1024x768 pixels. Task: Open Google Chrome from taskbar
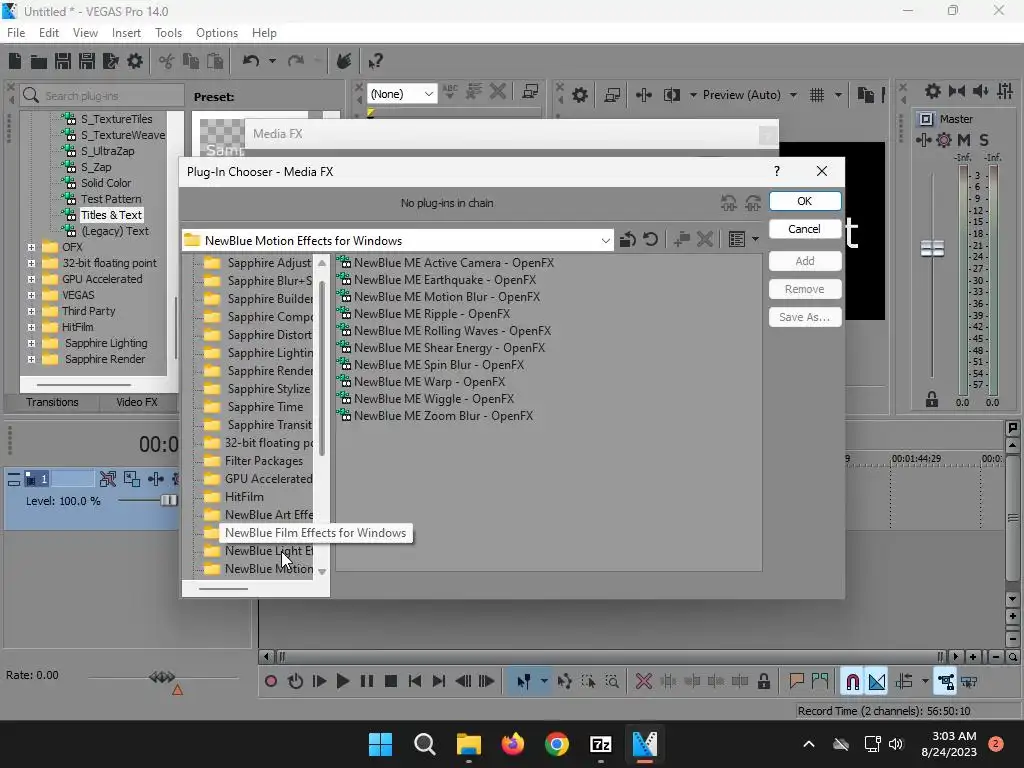[x=556, y=744]
